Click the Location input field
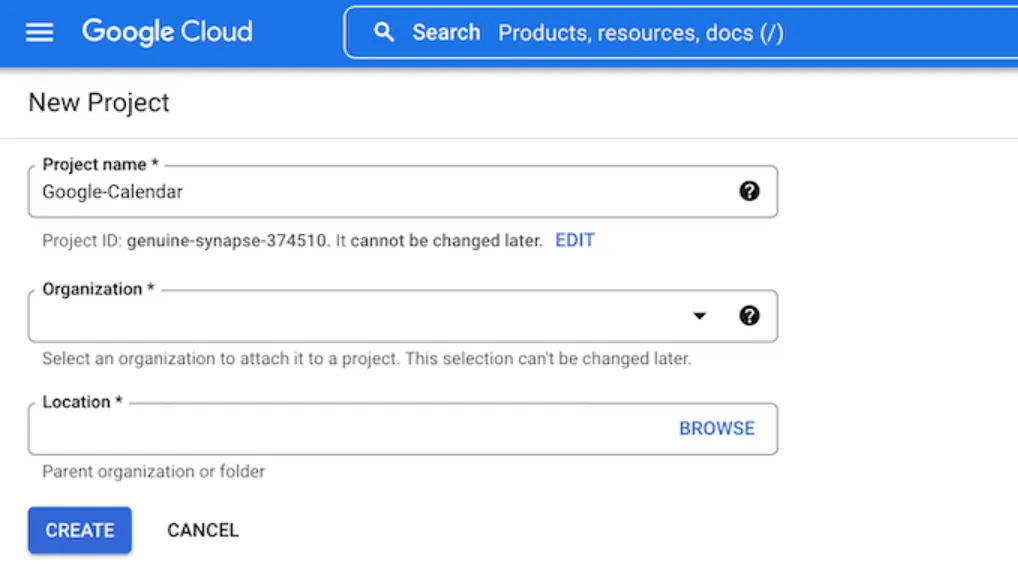The image size is (1018, 571). coord(403,429)
